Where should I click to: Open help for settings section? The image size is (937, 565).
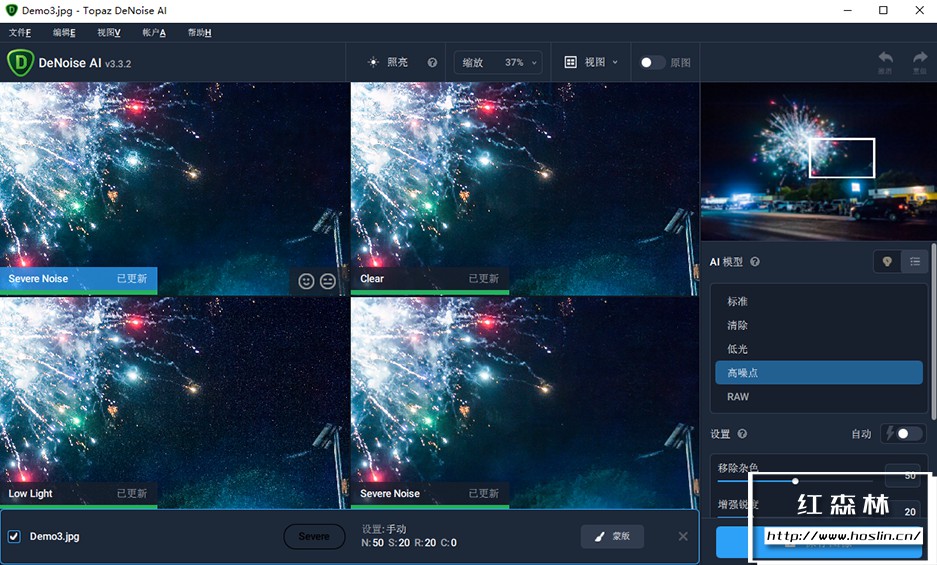tap(742, 434)
